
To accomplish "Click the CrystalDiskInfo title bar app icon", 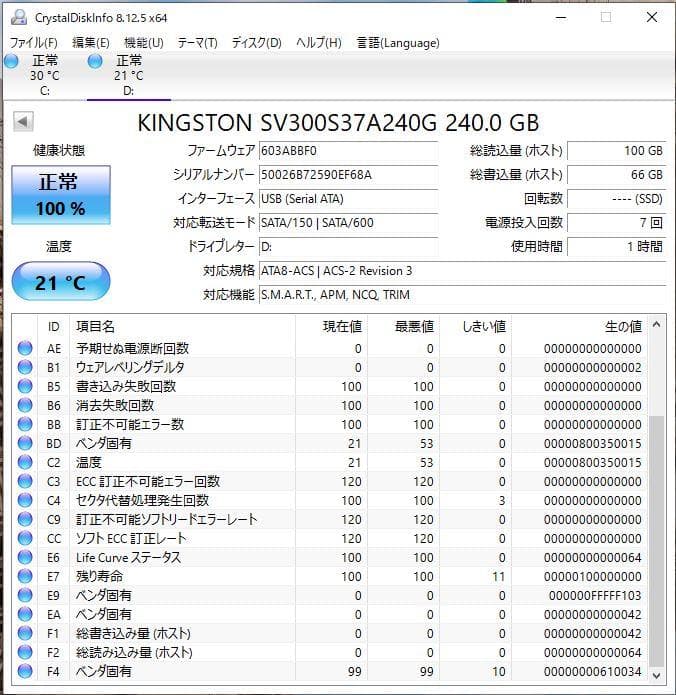I will coord(19,17).
